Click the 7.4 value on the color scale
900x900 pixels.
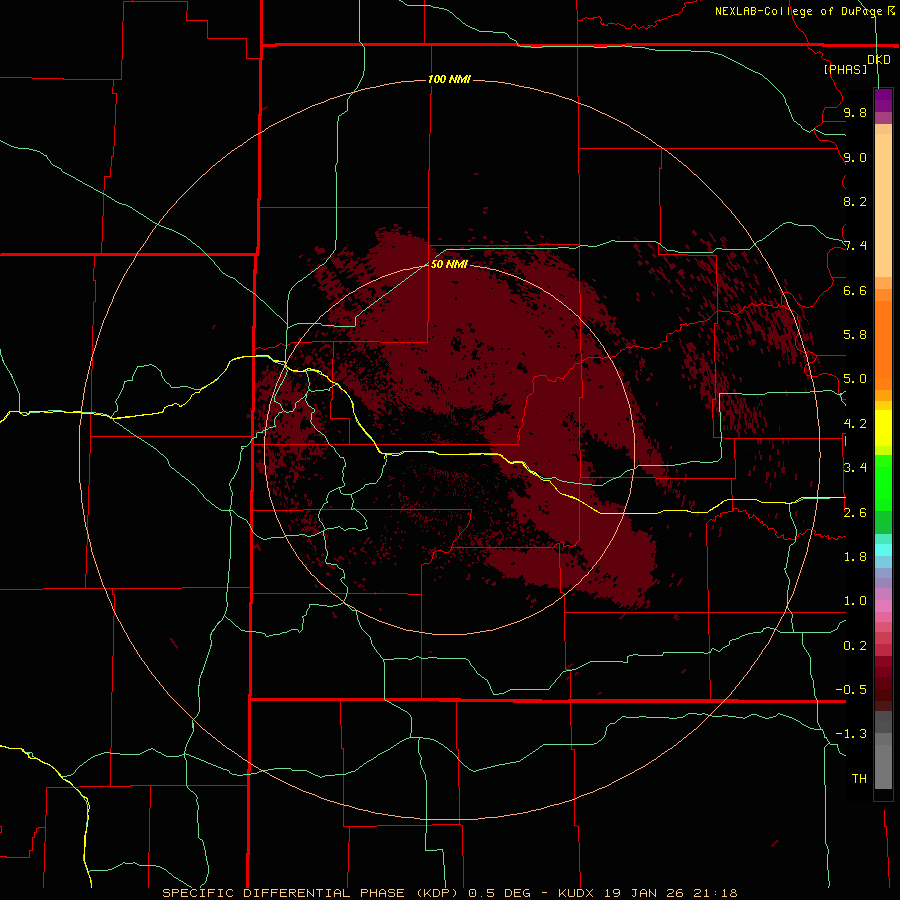tap(855, 246)
